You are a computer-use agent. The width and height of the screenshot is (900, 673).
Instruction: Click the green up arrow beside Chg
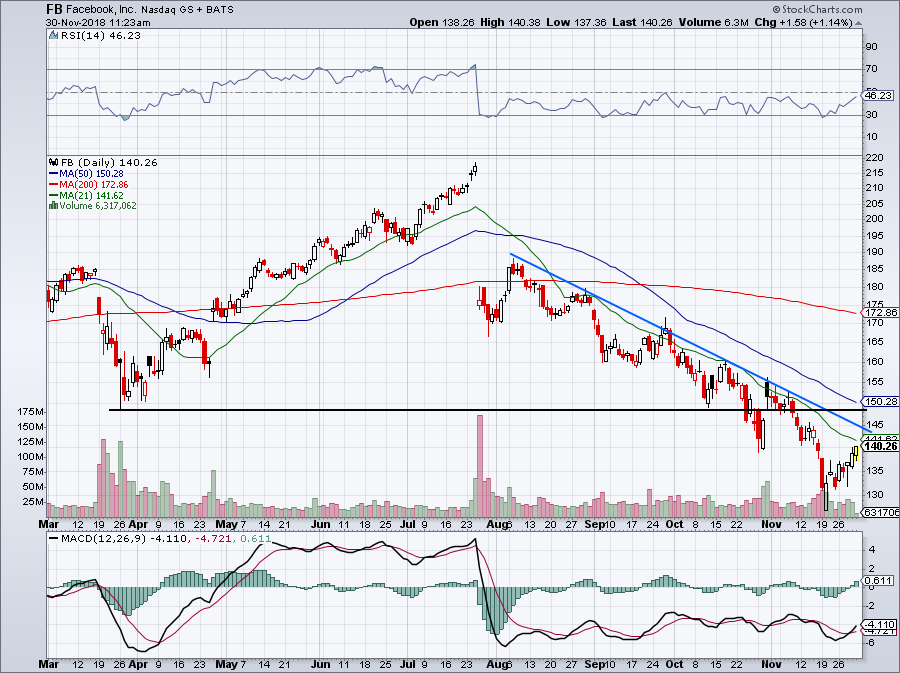pos(858,23)
